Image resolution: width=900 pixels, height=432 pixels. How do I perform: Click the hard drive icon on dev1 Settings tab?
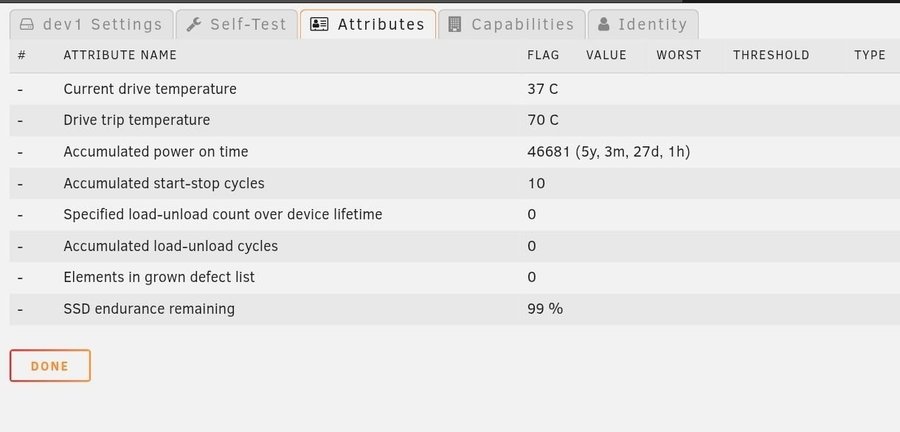click(x=26, y=24)
